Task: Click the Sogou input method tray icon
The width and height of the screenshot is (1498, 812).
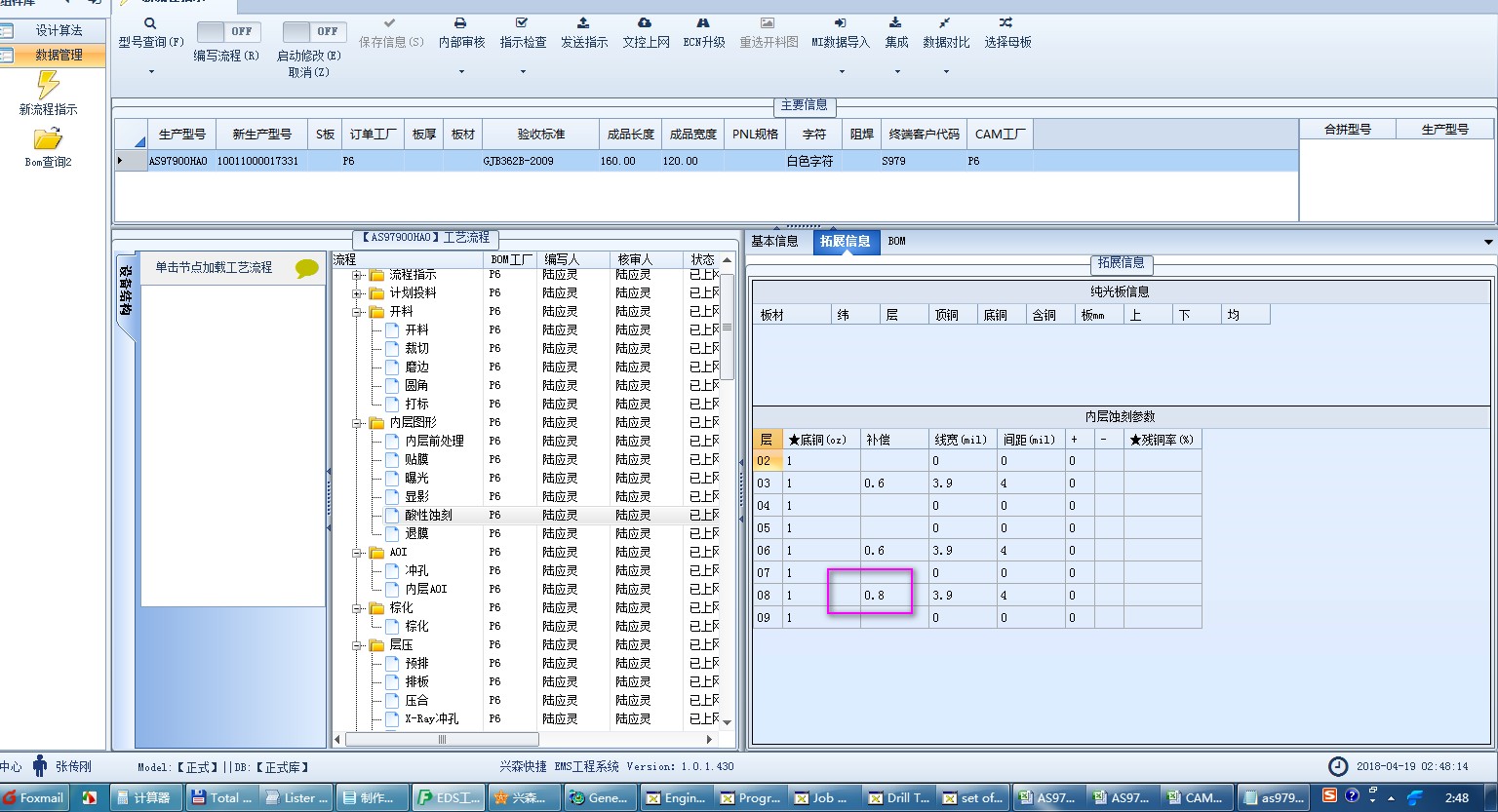Action: coord(1330,796)
